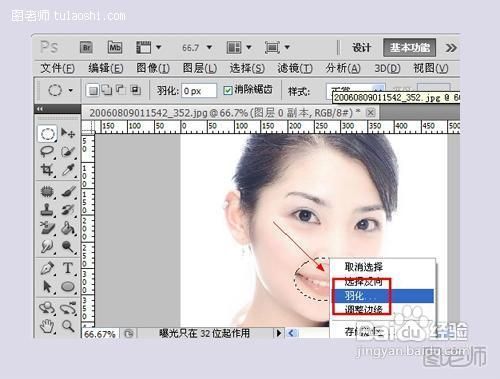Open status bar info options arrow

[279, 333]
